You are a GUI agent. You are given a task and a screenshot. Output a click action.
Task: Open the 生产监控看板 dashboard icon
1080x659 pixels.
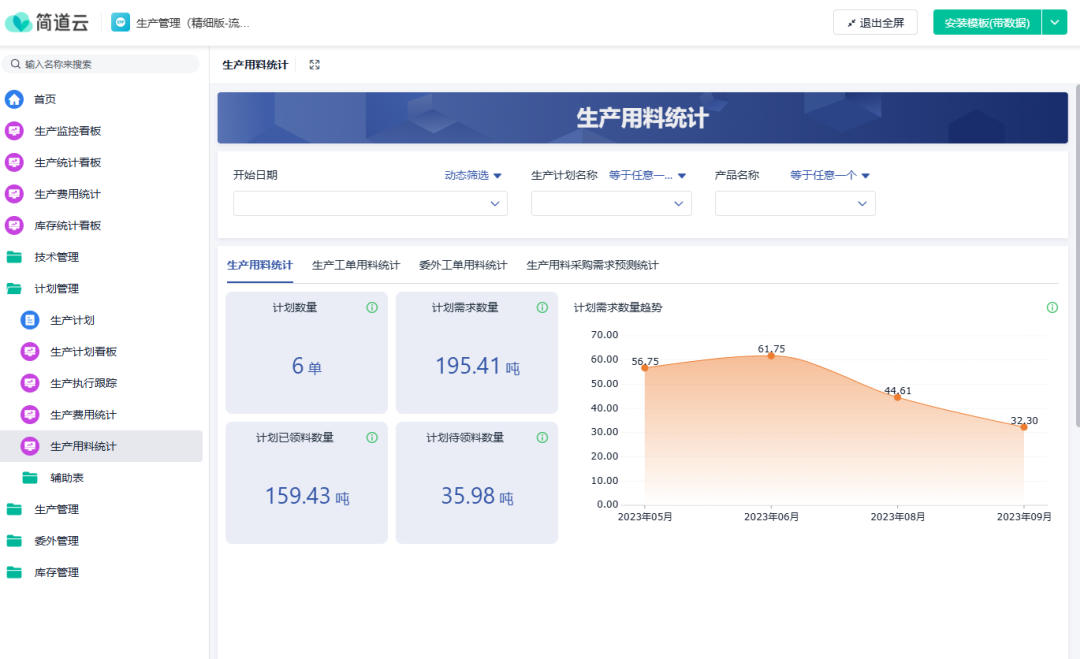click(14, 131)
